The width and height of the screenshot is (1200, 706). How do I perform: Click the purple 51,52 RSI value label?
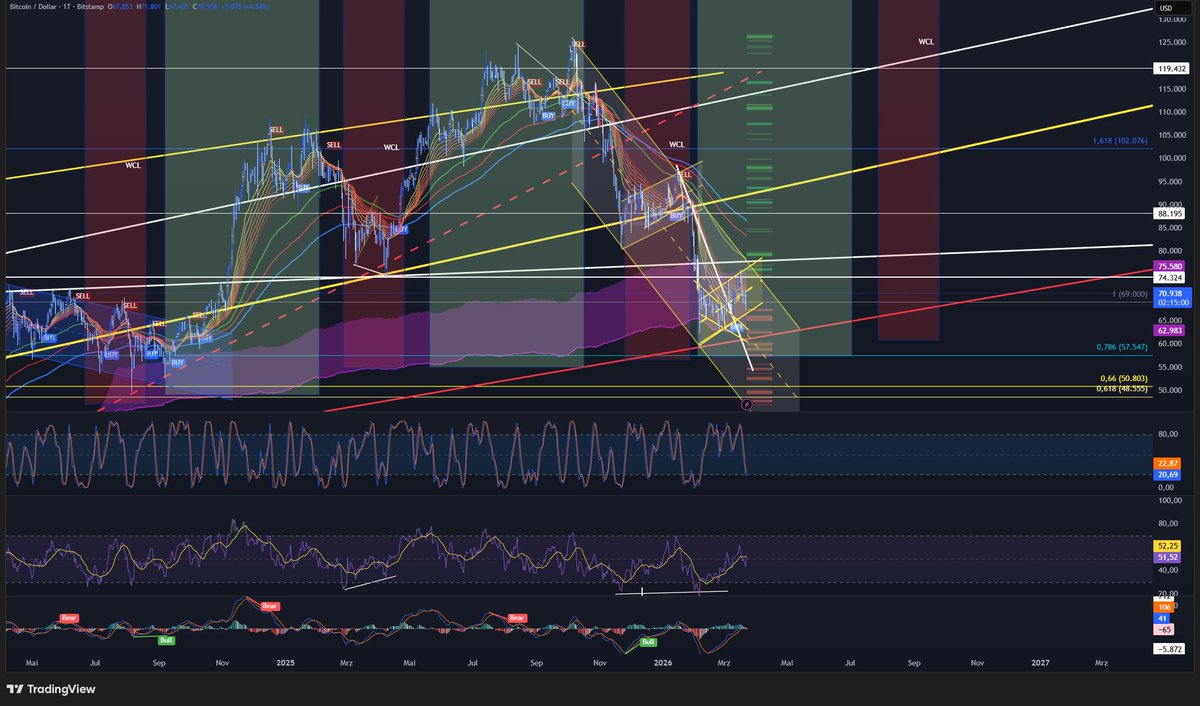coord(1168,556)
